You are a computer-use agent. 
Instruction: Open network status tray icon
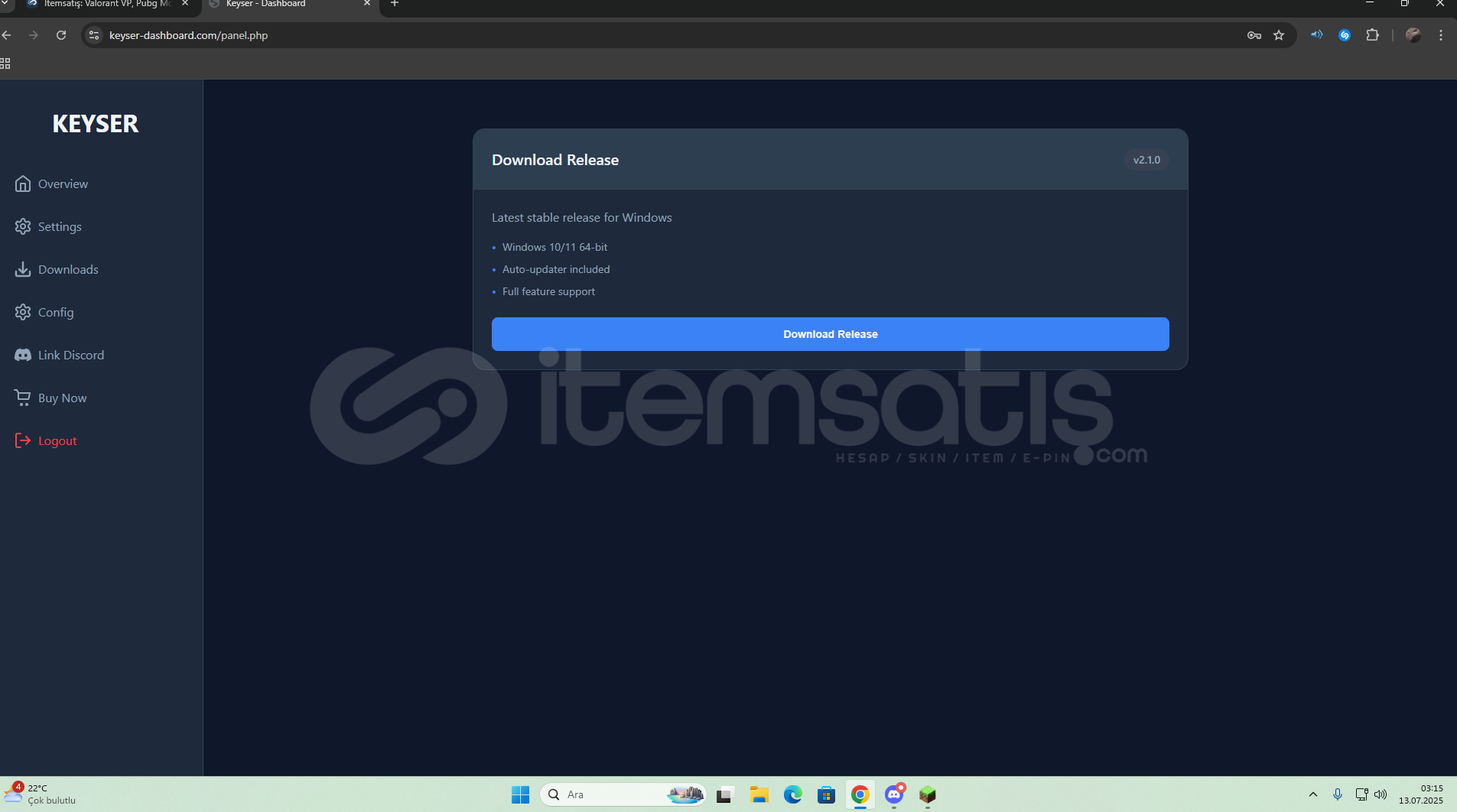click(x=1361, y=794)
